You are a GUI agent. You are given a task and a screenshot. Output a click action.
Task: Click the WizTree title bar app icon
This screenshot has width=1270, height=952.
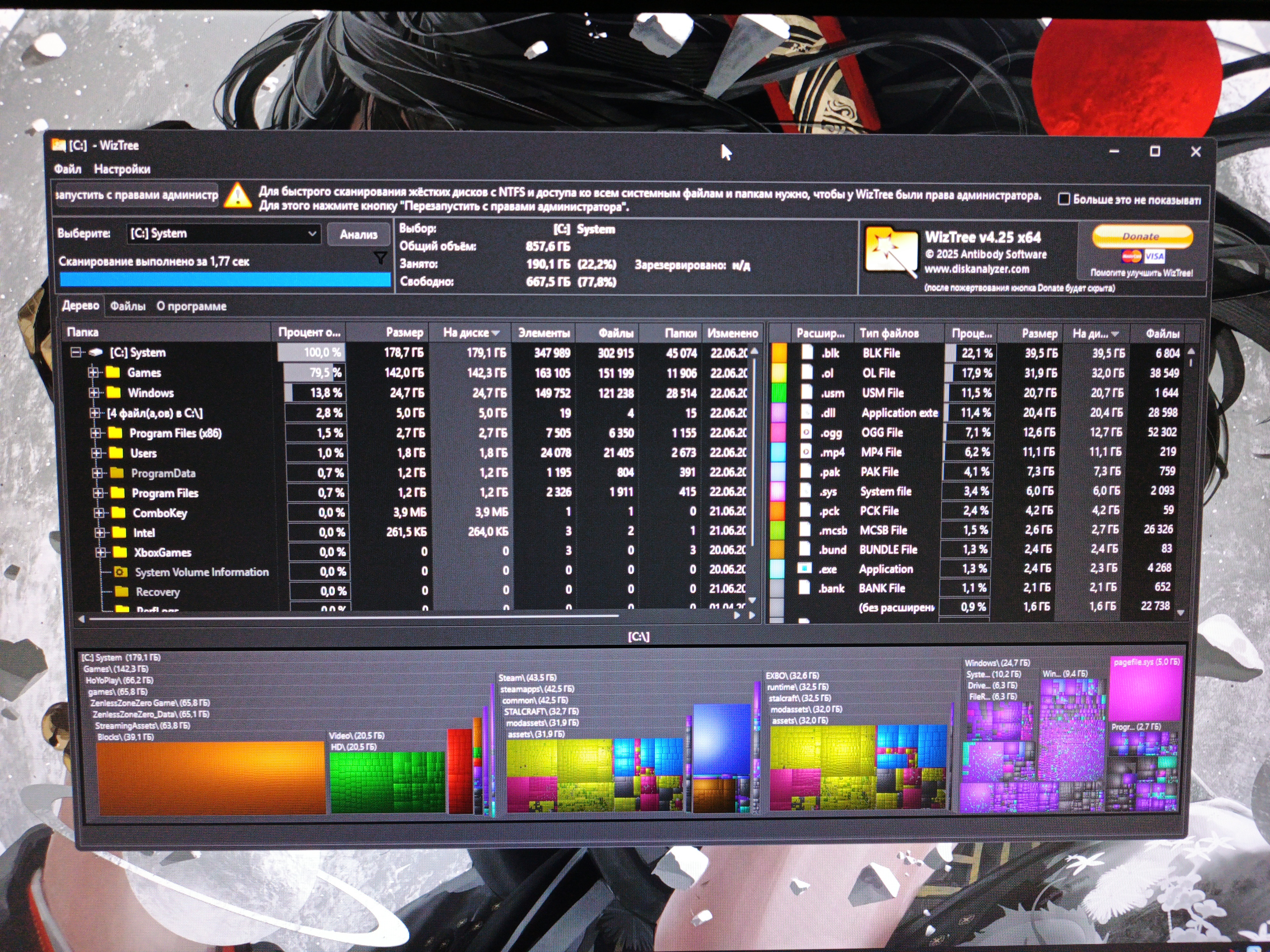click(x=59, y=145)
